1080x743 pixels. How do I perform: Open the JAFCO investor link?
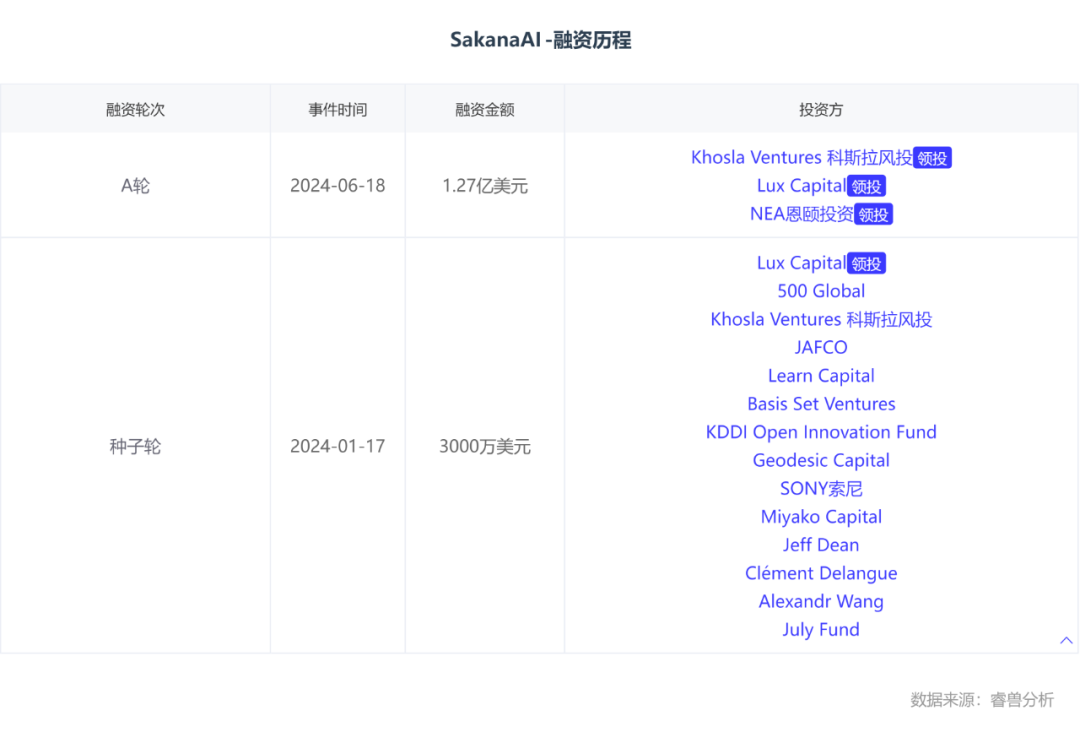click(x=821, y=348)
